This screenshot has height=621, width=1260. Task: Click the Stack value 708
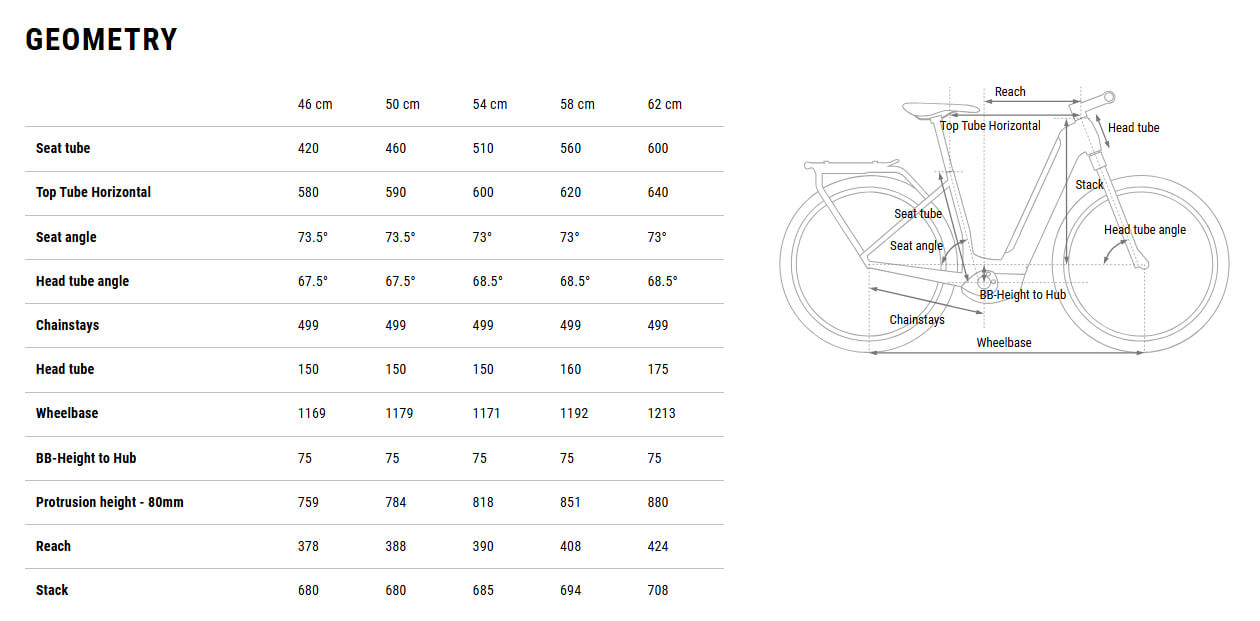tap(658, 590)
